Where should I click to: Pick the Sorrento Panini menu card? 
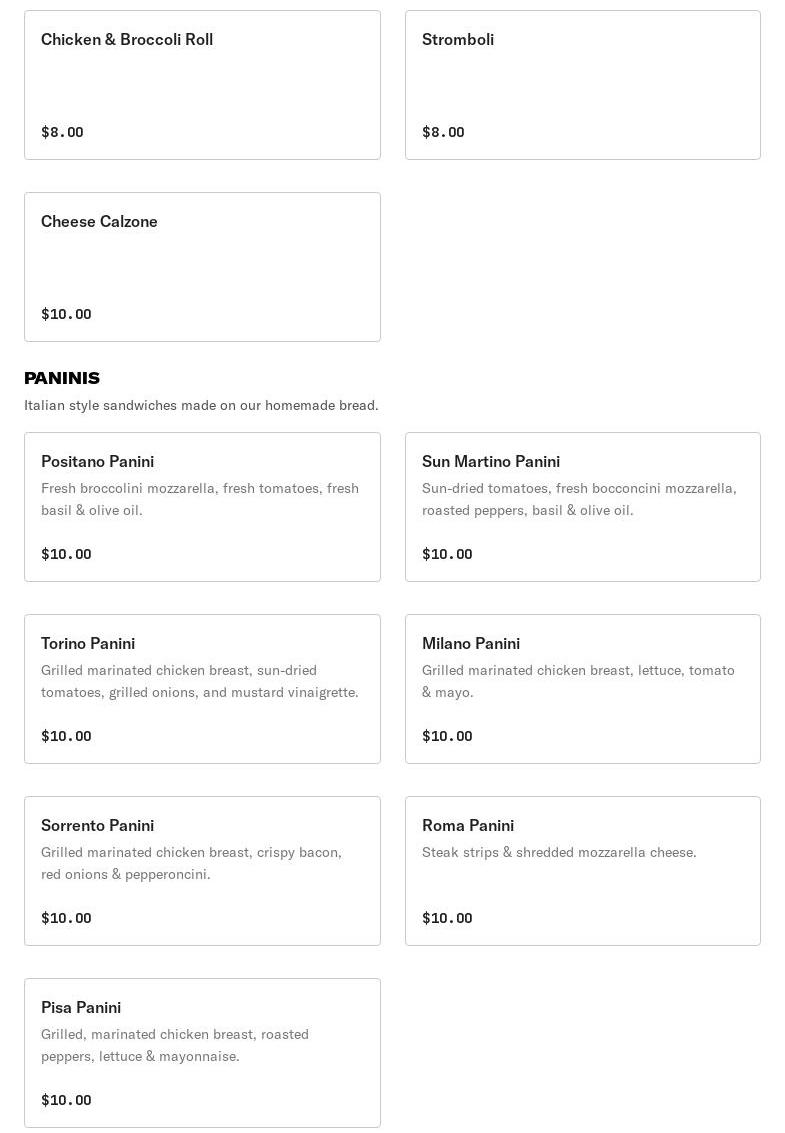tap(202, 871)
